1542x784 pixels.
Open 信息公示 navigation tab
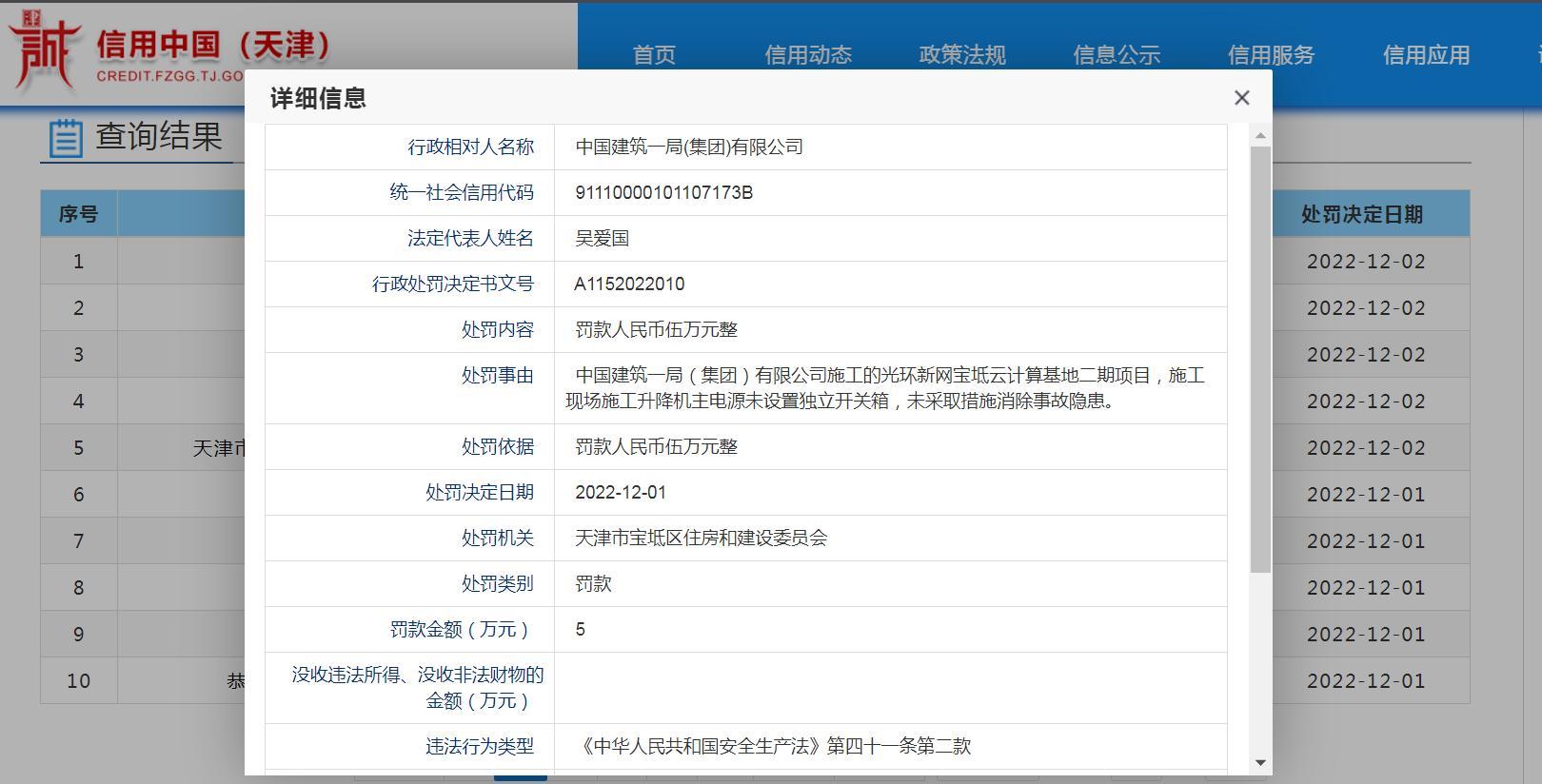pos(1117,55)
